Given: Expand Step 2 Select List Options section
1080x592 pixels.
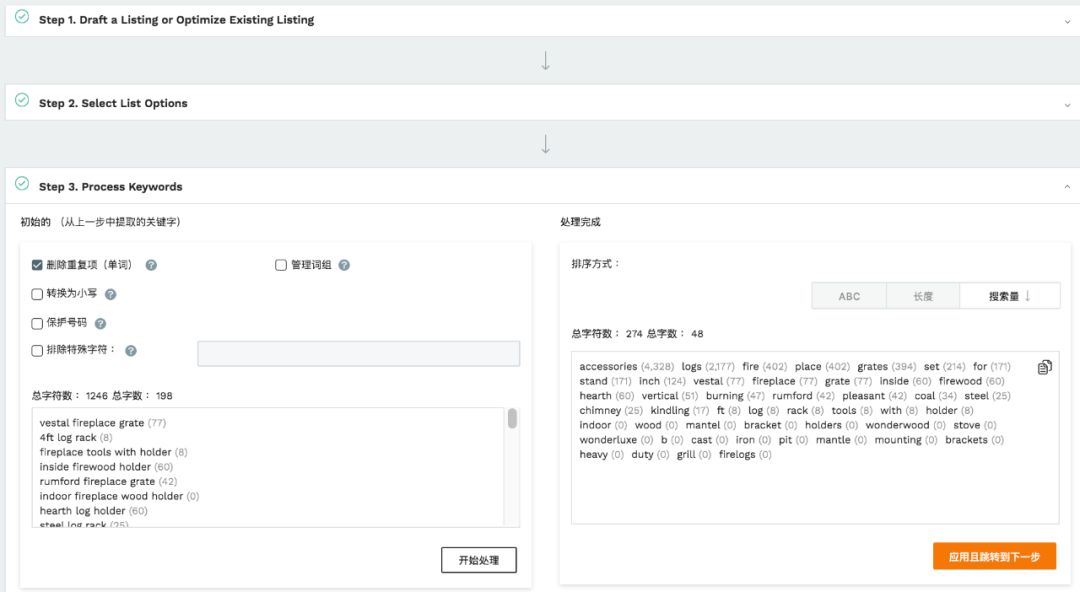Looking at the screenshot, I should [1067, 105].
